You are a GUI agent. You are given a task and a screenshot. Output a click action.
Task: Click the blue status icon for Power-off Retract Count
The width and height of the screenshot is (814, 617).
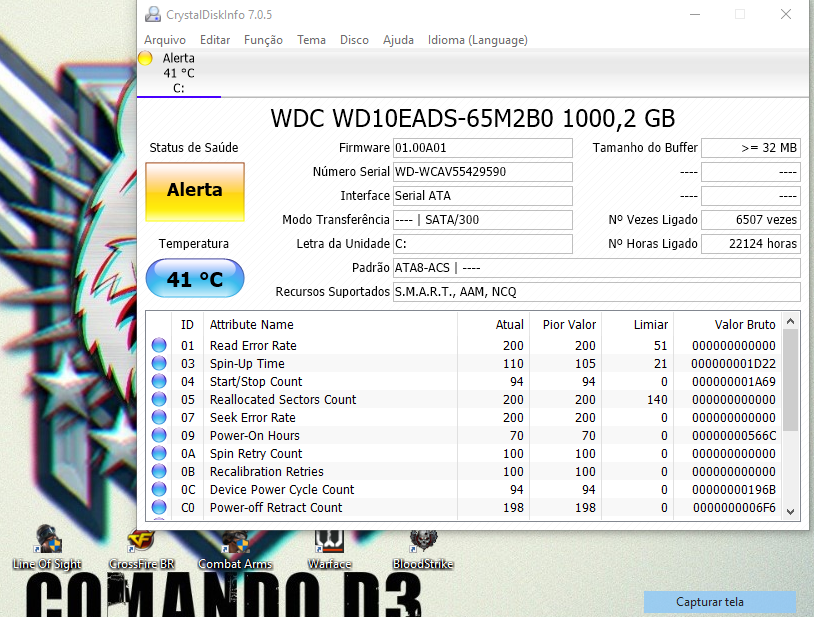[x=159, y=507]
